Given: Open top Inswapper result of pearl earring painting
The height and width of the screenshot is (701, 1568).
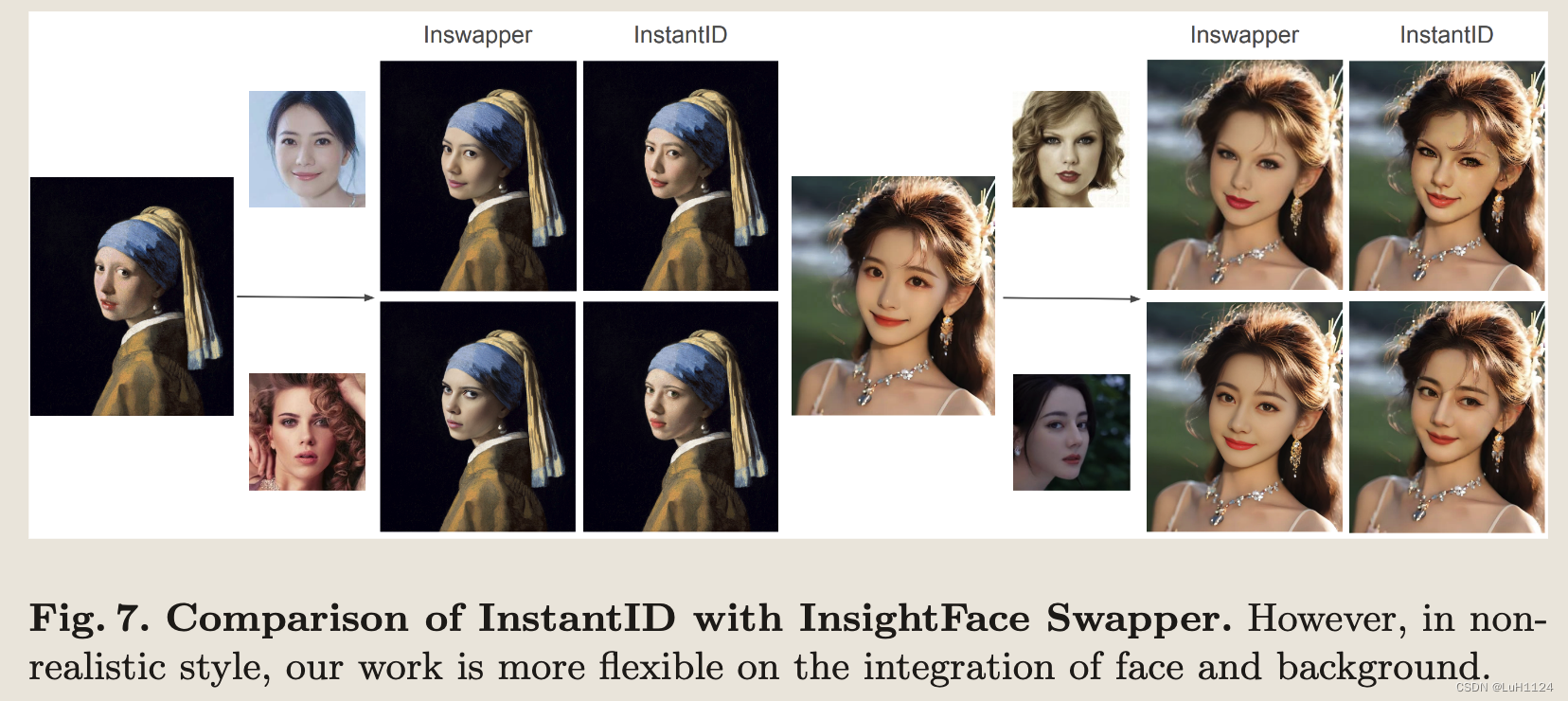Looking at the screenshot, I should point(478,176).
